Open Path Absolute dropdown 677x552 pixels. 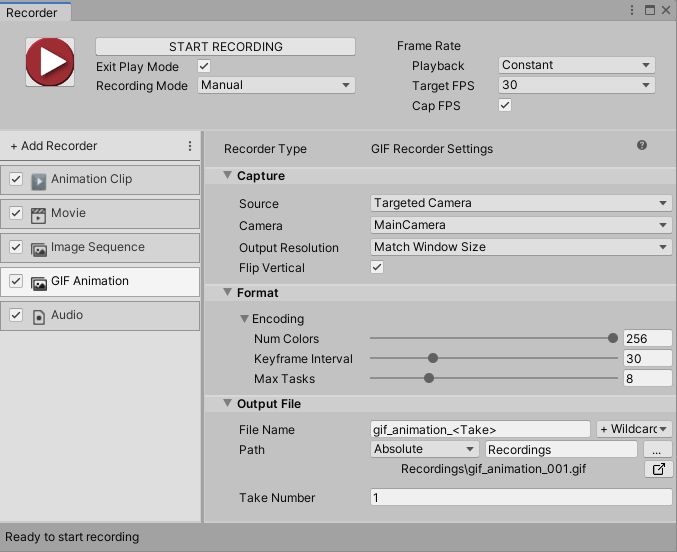pyautogui.click(x=424, y=449)
